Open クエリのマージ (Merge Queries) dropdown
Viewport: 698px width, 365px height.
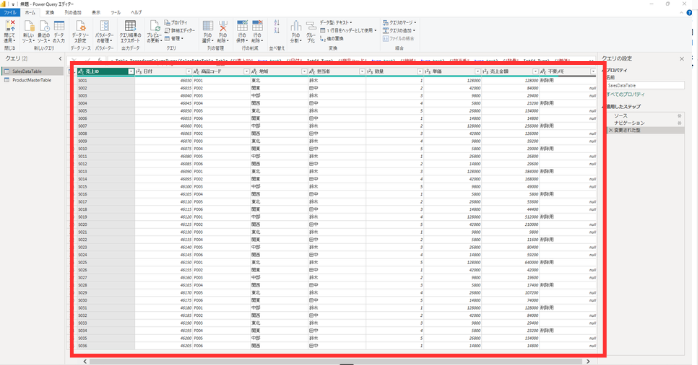tap(400, 22)
